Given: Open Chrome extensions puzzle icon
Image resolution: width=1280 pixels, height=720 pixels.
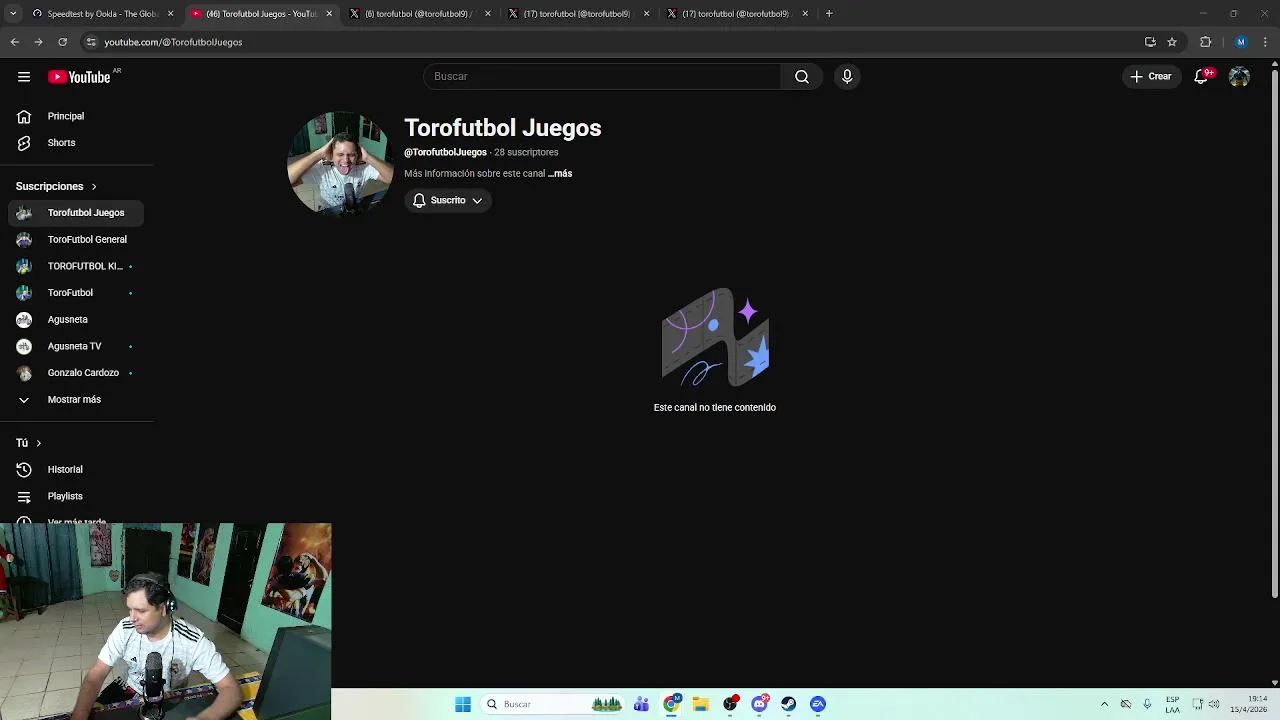Looking at the screenshot, I should click(1205, 42).
